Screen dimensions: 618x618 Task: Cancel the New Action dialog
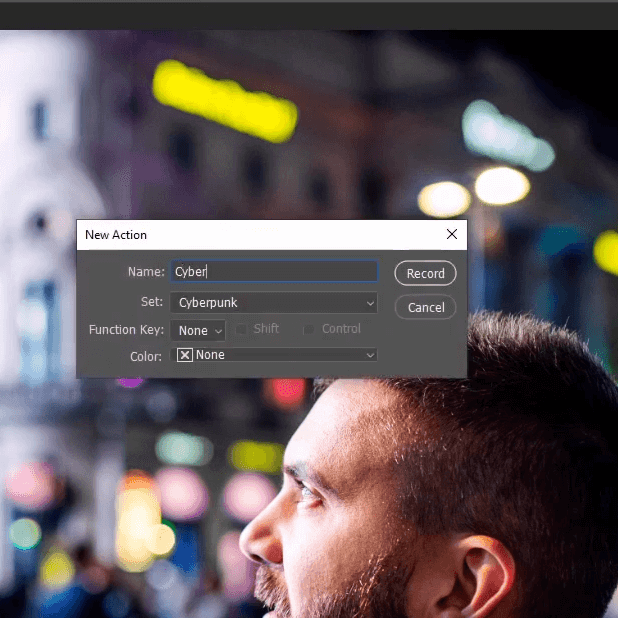[425, 307]
